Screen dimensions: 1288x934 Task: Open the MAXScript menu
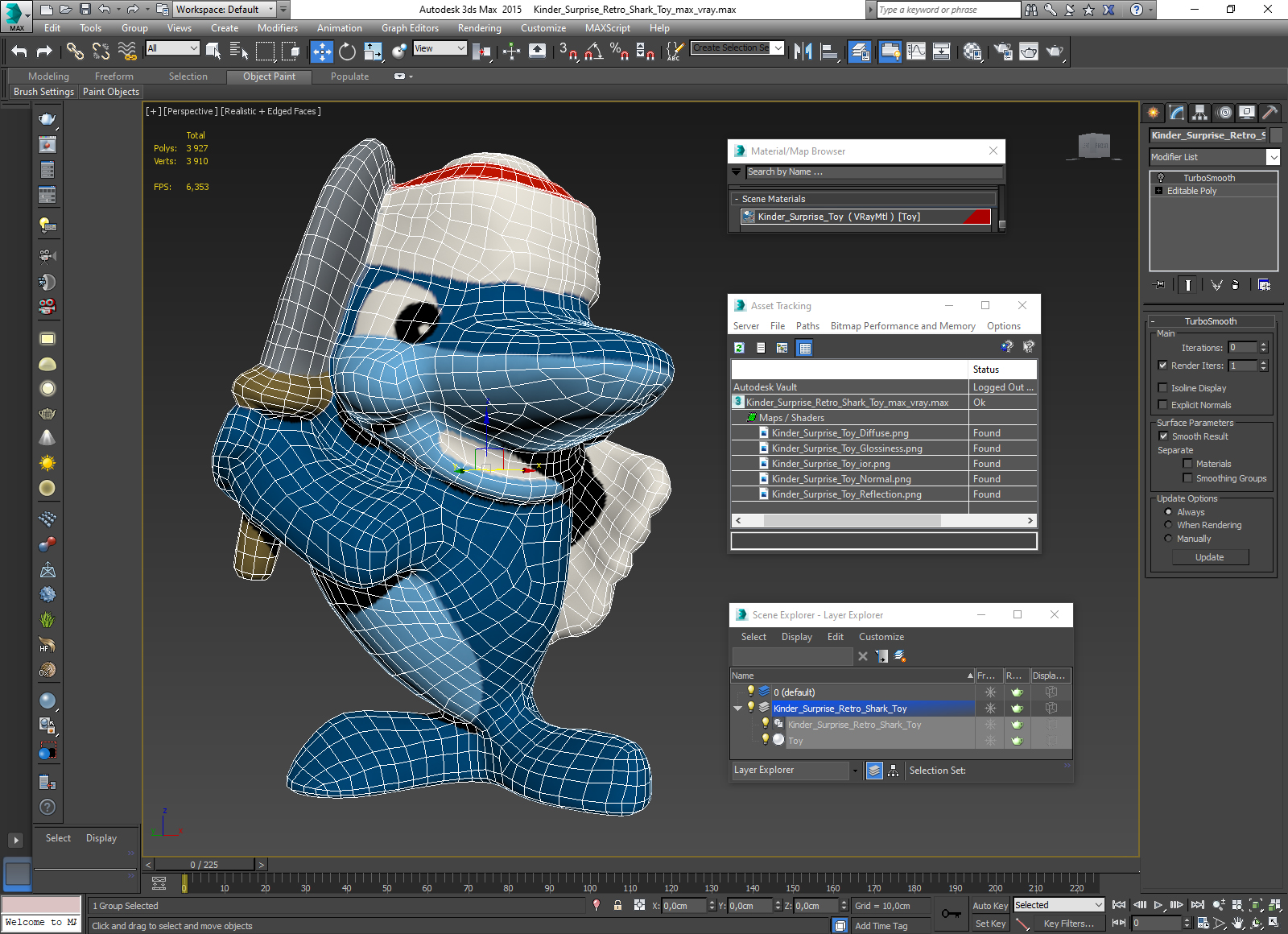[x=608, y=28]
